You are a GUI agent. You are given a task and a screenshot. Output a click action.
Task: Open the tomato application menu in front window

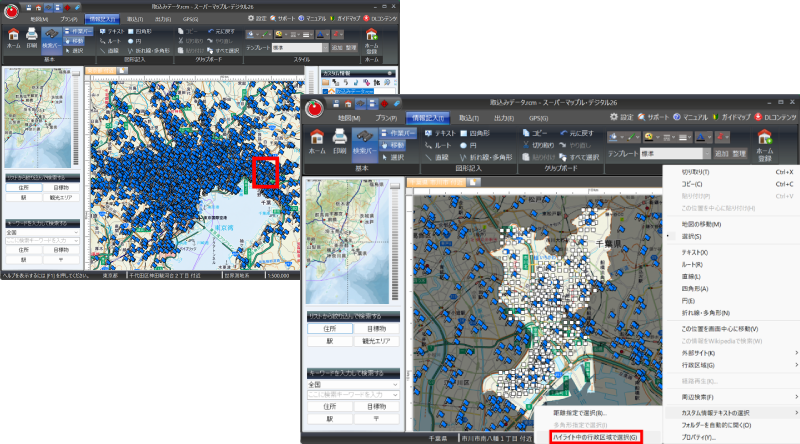(x=314, y=108)
